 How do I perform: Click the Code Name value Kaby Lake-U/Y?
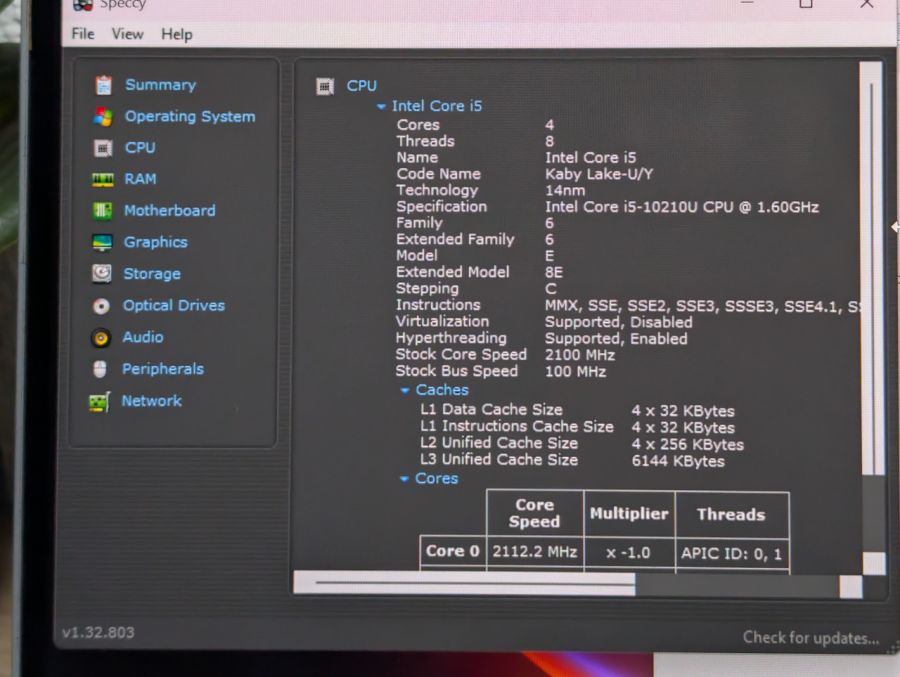click(x=599, y=174)
